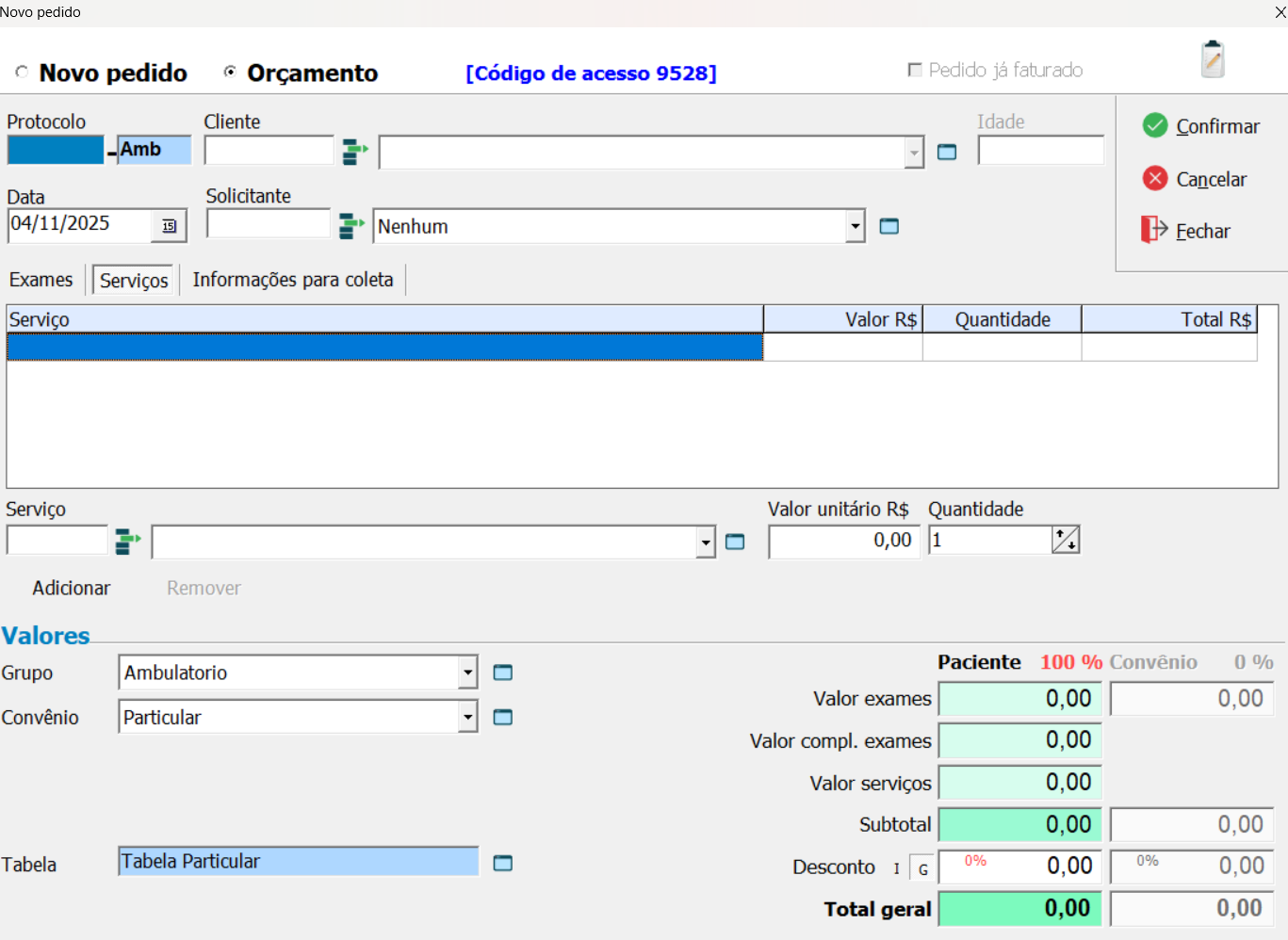This screenshot has height=940, width=1288.
Task: Open the Informações para coleta tab
Action: coord(293,280)
